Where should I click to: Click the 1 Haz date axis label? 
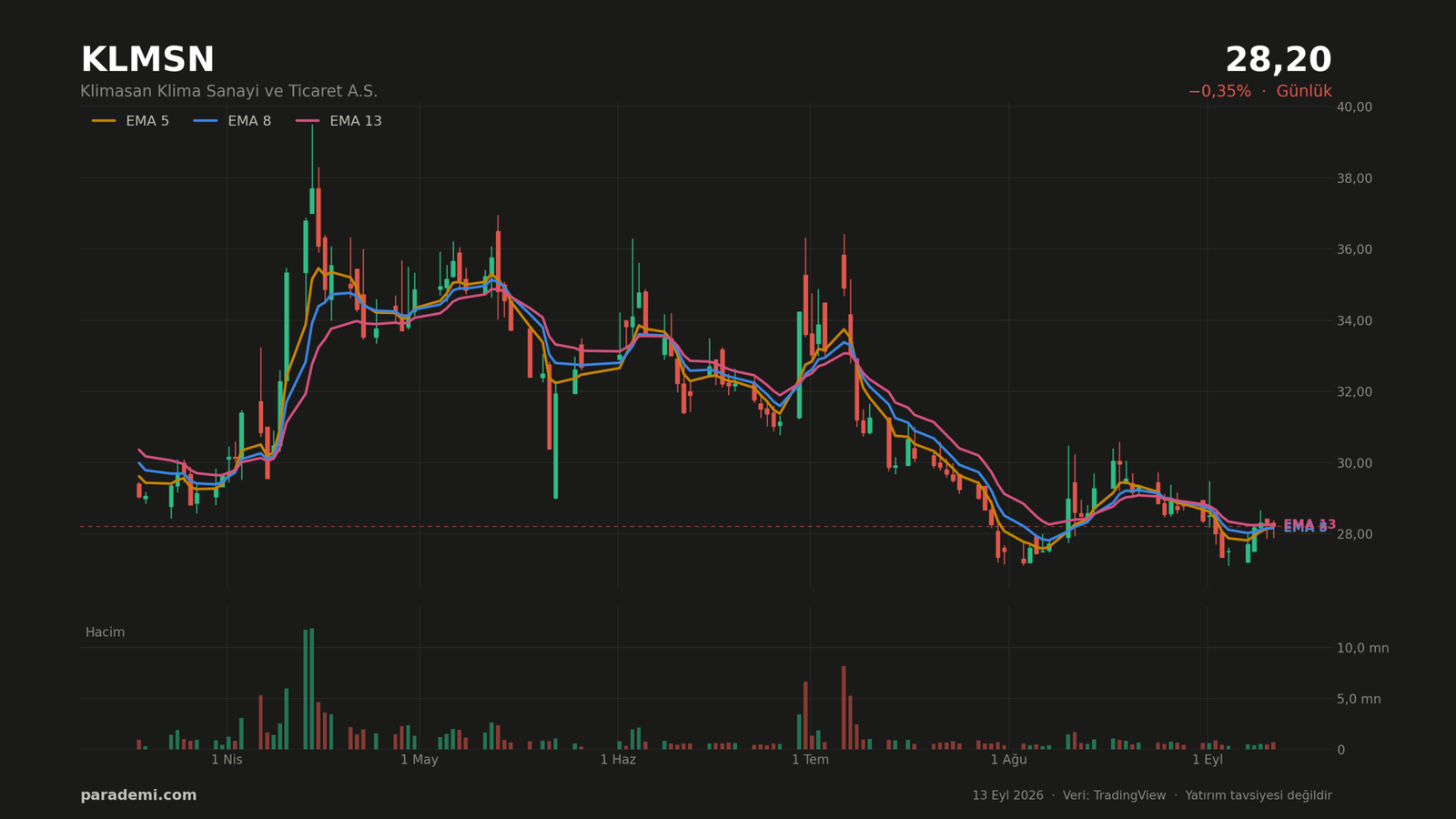(618, 760)
